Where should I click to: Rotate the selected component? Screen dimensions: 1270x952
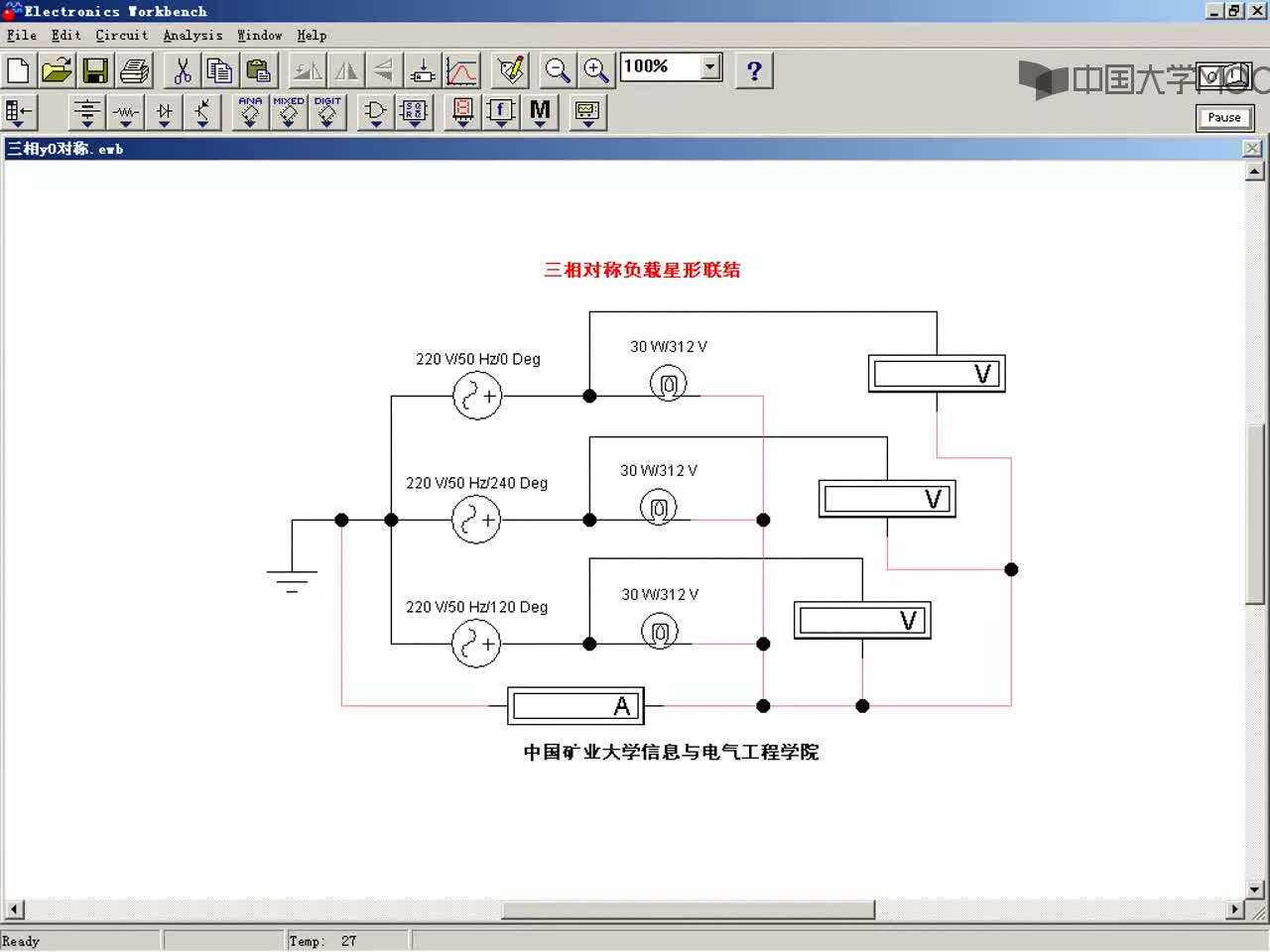[308, 70]
